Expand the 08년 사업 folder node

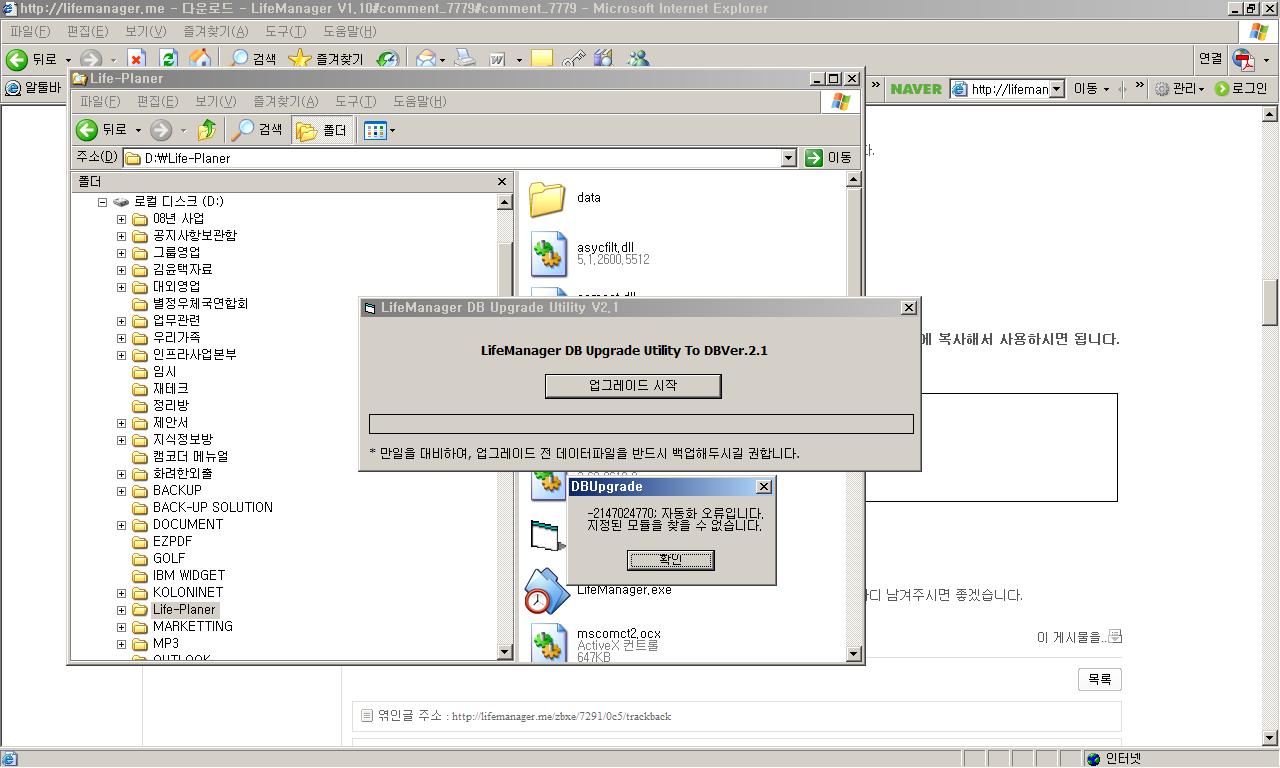121,219
